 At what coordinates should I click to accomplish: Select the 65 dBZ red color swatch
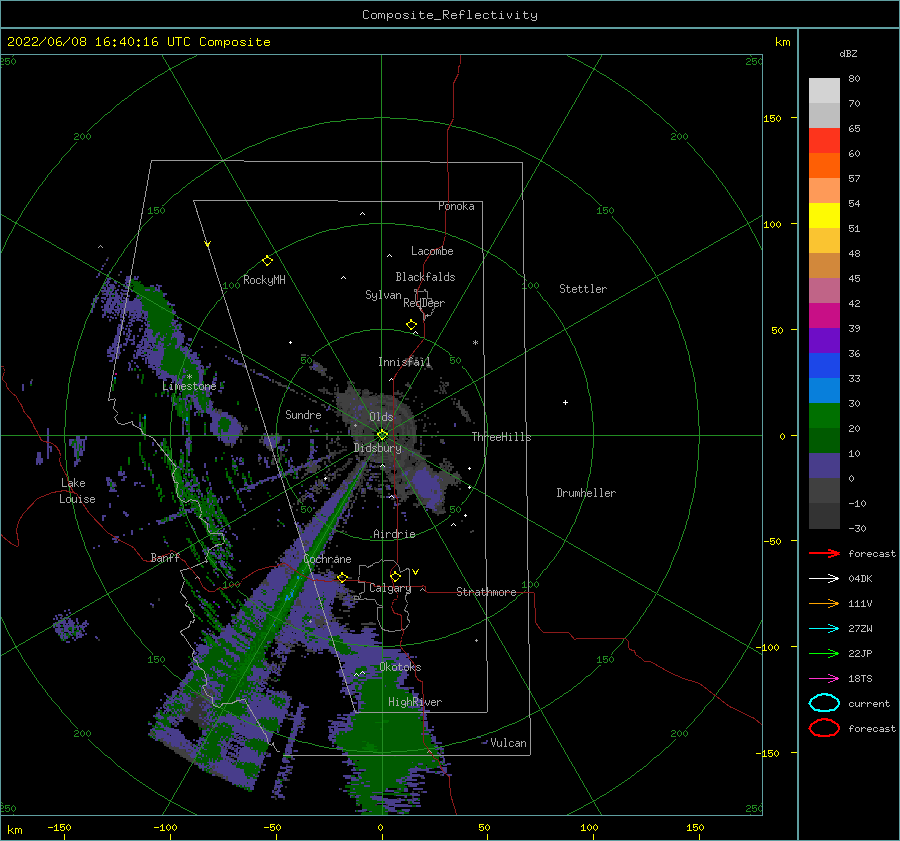tap(824, 140)
